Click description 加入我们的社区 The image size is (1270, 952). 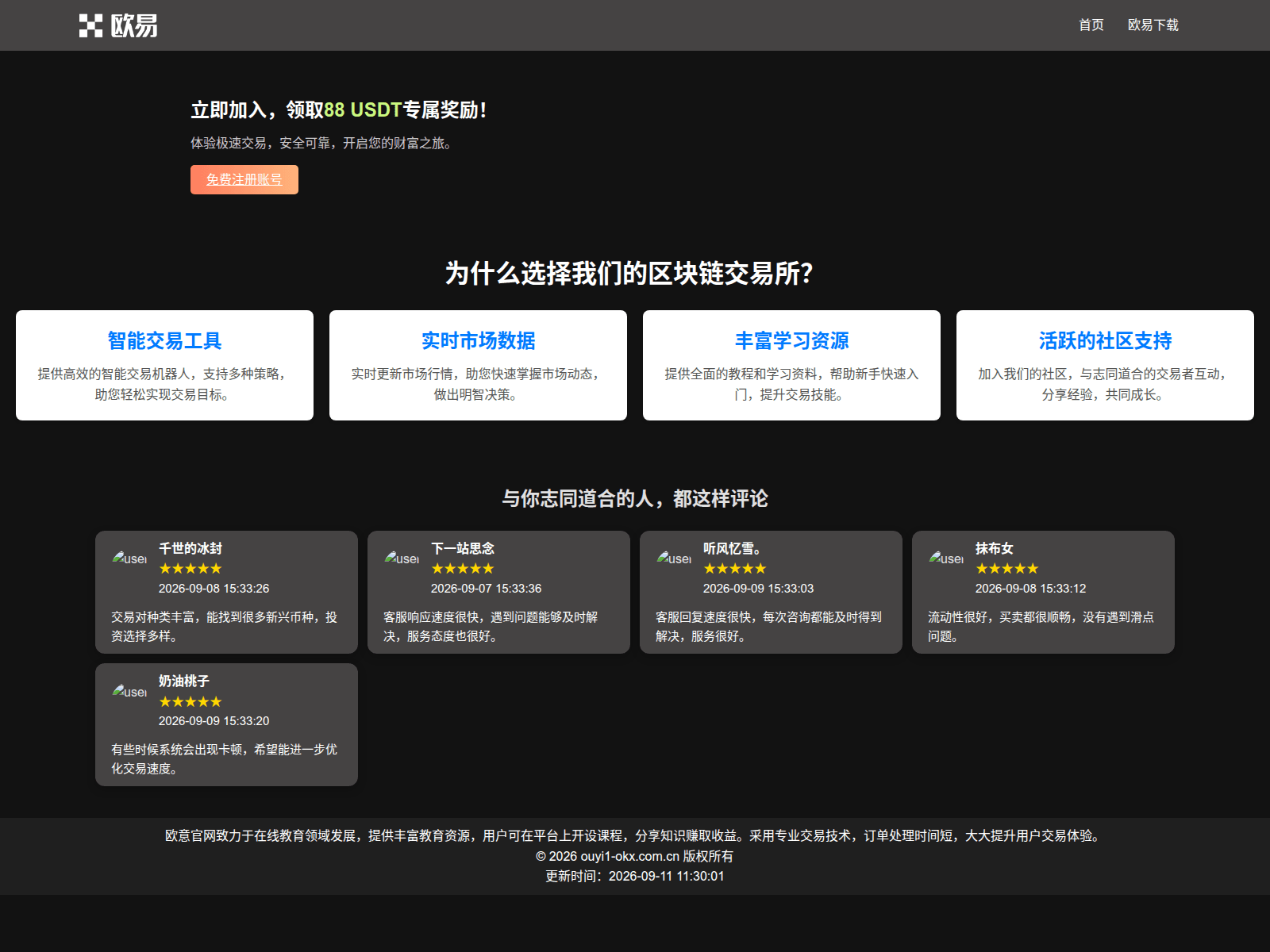pos(1105,384)
